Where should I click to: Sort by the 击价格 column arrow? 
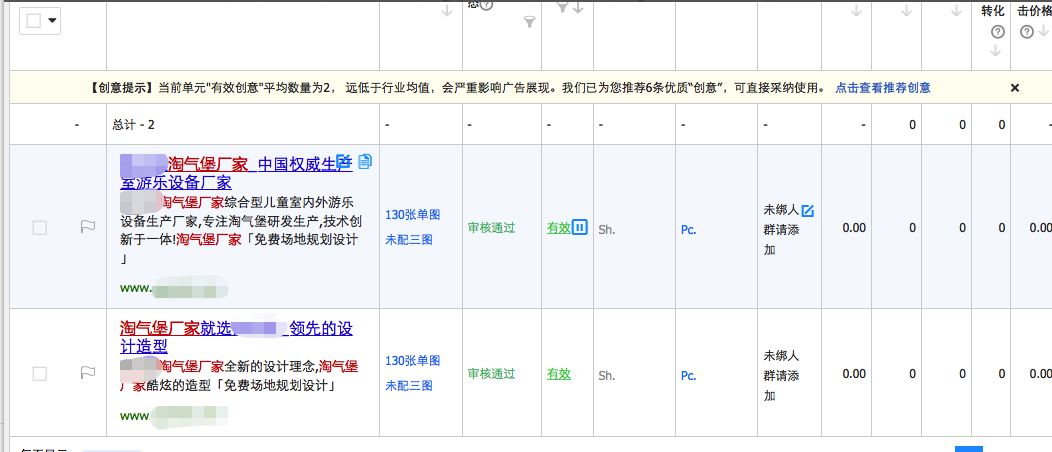click(1042, 31)
